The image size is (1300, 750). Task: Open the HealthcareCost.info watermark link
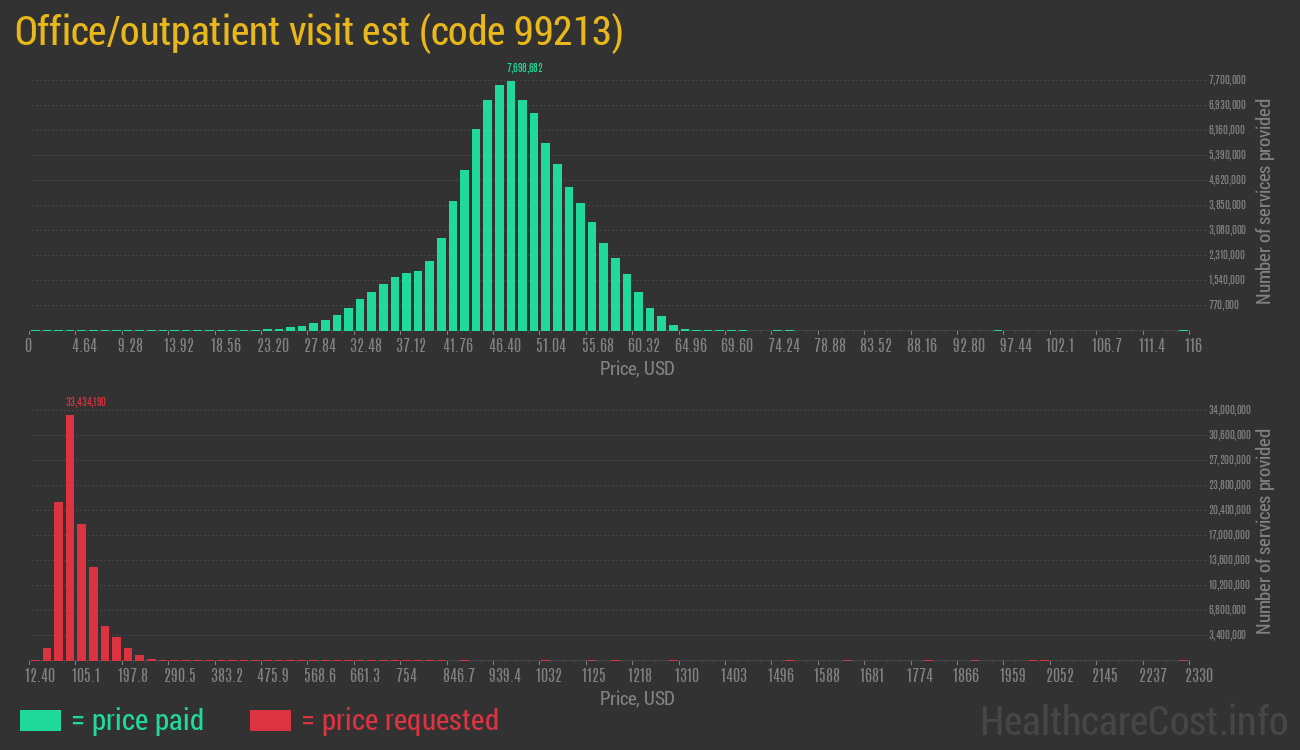(1133, 720)
